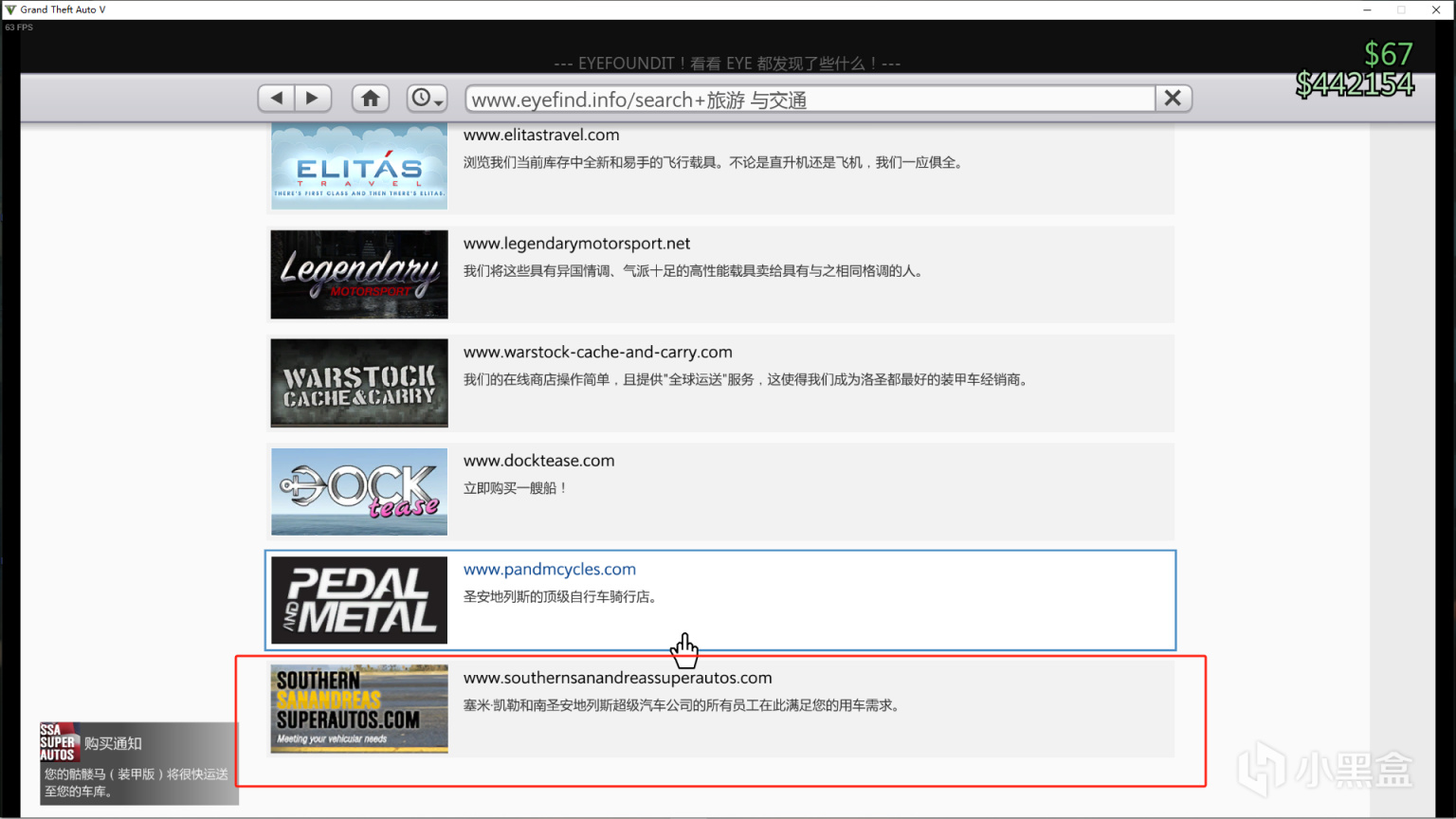Open the Elitas Travel logo thumbnail
This screenshot has height=819, width=1456.
pos(359,166)
